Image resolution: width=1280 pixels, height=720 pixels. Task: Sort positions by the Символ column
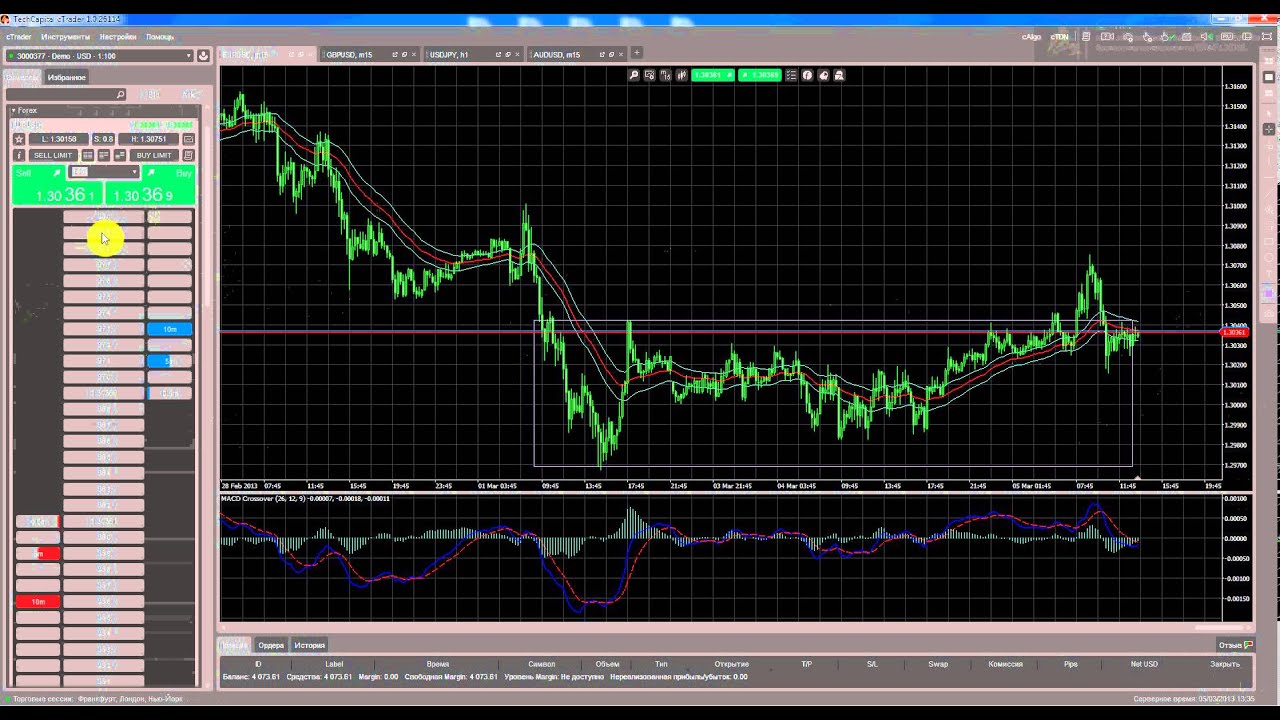[541, 664]
